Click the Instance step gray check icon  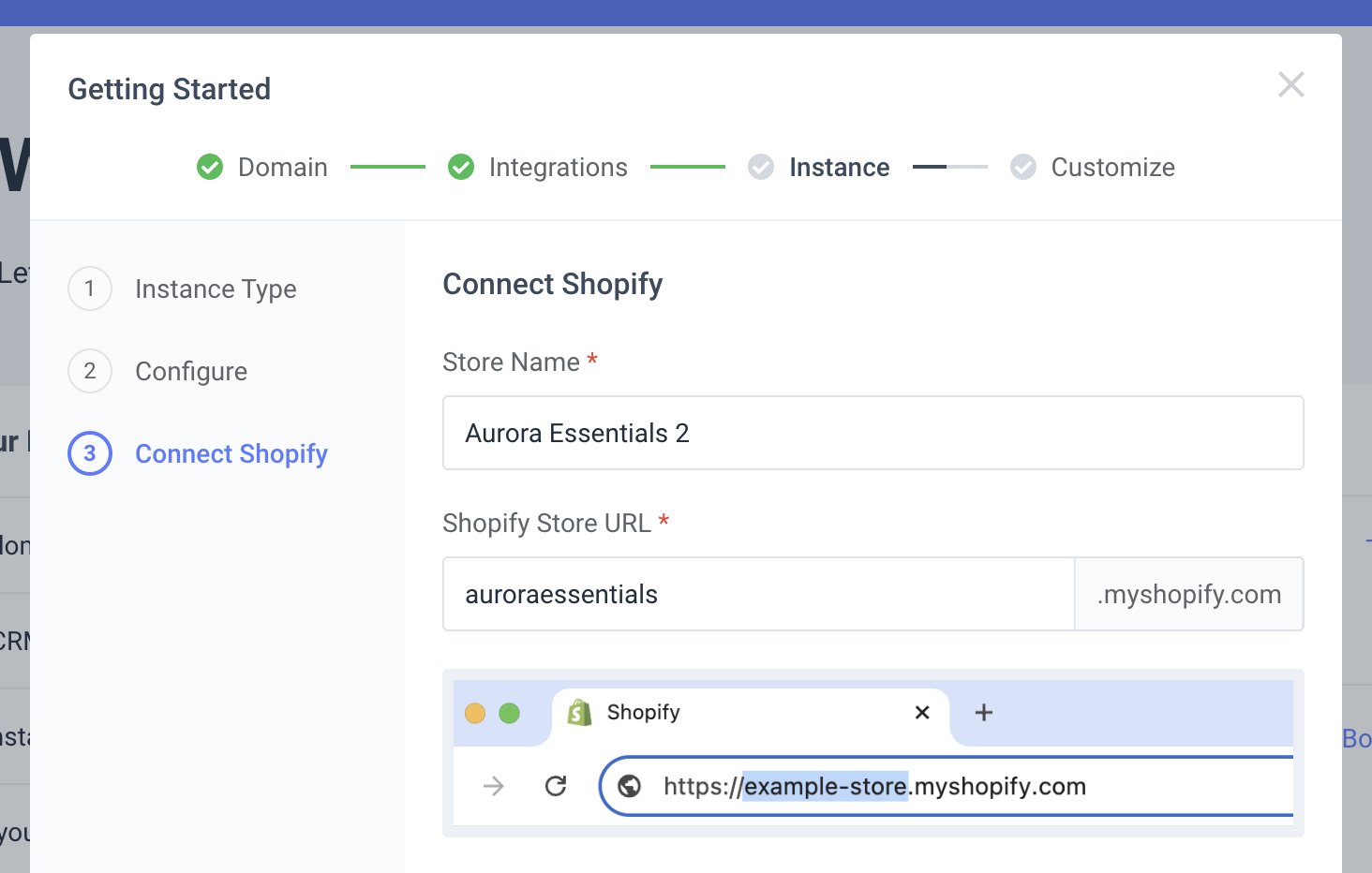761,167
